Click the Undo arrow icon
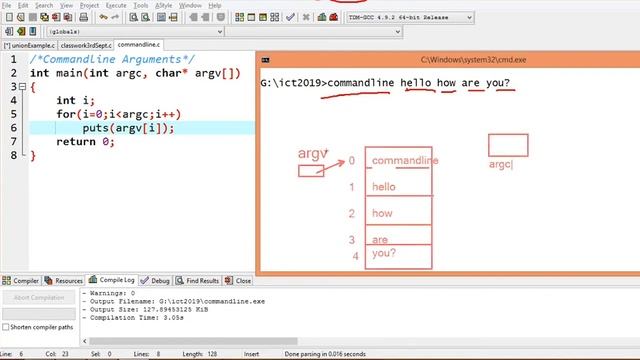 [x=103, y=17]
